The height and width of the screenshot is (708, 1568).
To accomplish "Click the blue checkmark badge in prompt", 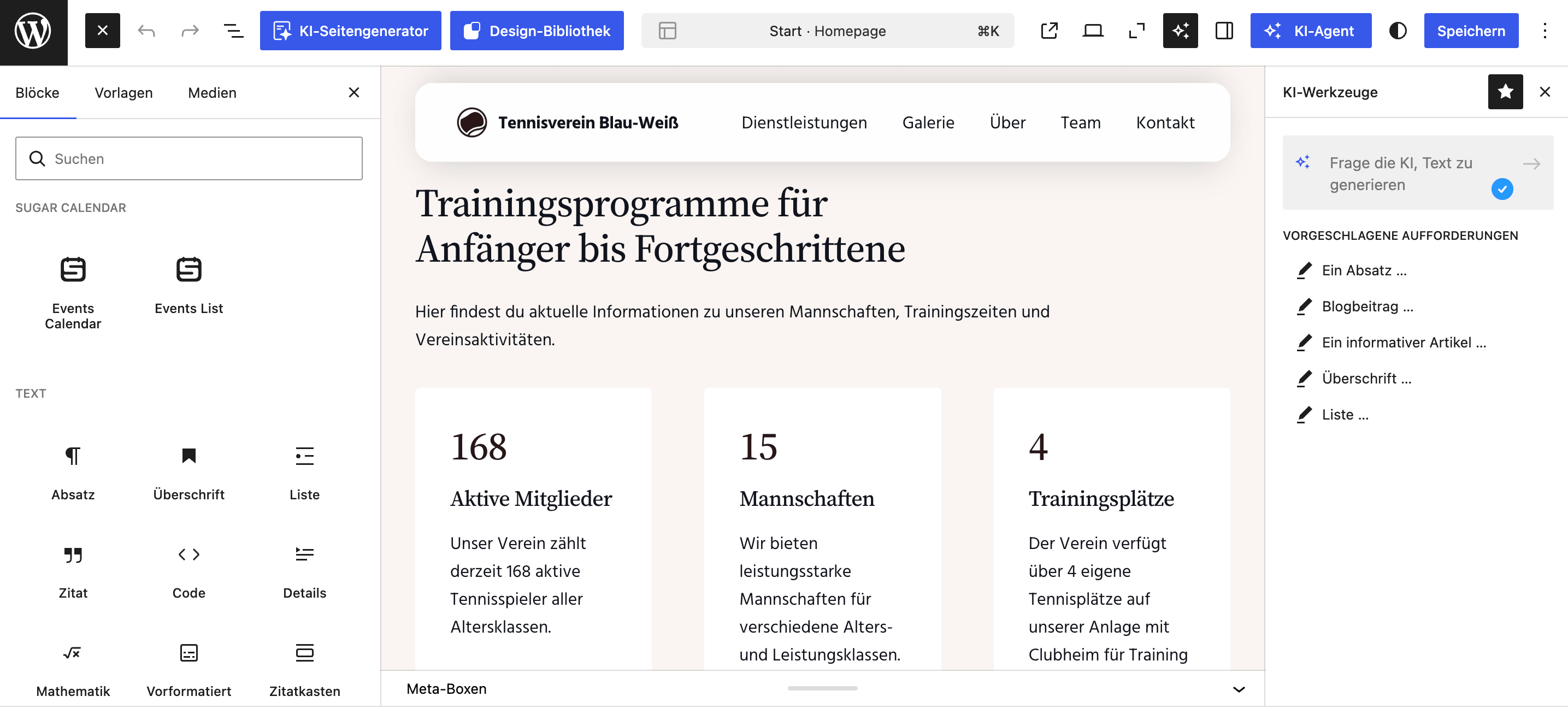I will [1502, 188].
